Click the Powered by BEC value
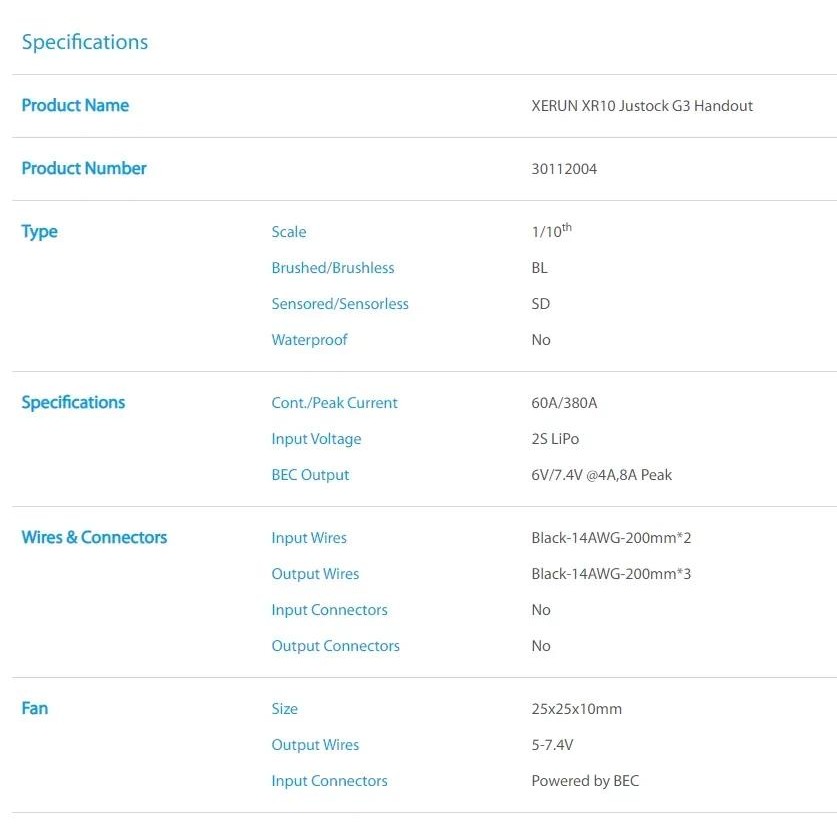The height and width of the screenshot is (837, 837). [x=585, y=781]
